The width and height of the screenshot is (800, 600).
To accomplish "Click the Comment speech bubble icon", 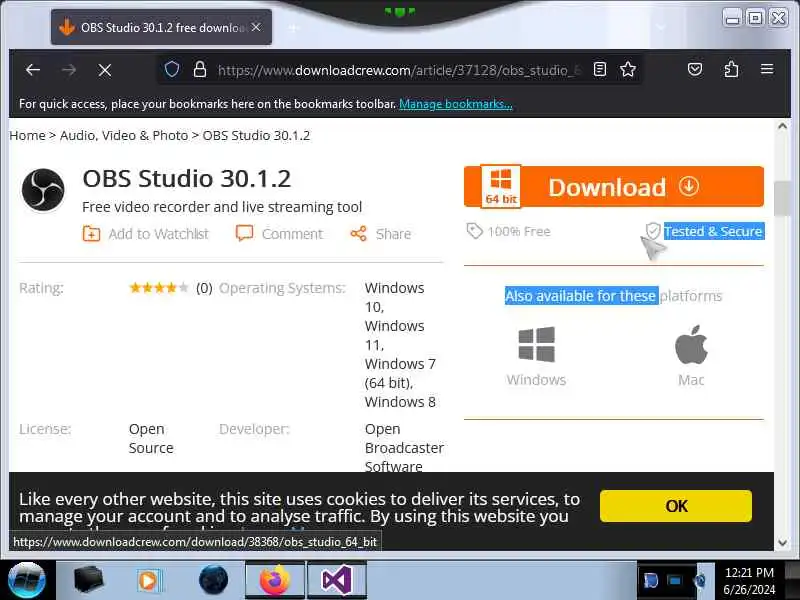I will coord(244,234).
